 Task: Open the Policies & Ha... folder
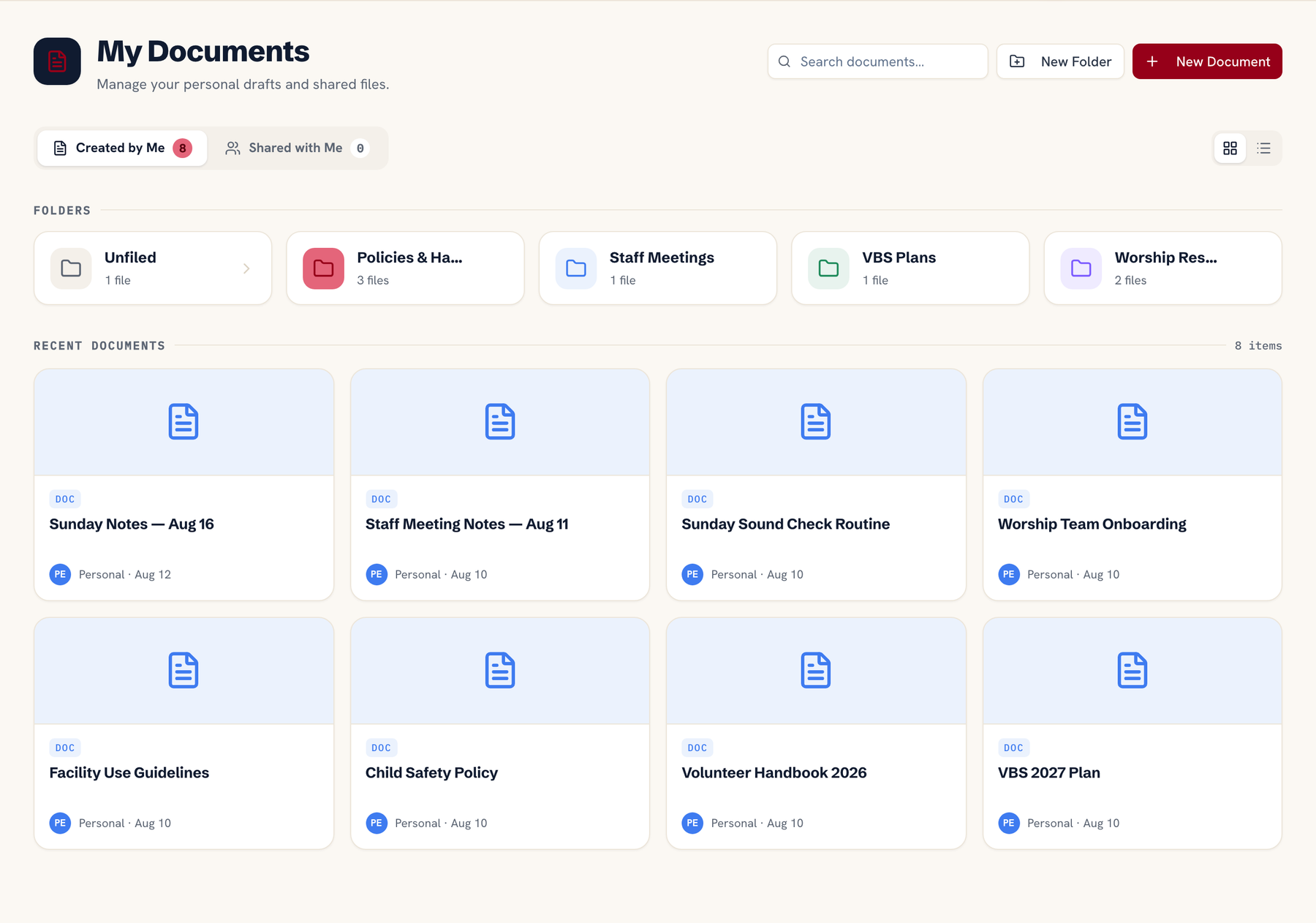(x=406, y=268)
